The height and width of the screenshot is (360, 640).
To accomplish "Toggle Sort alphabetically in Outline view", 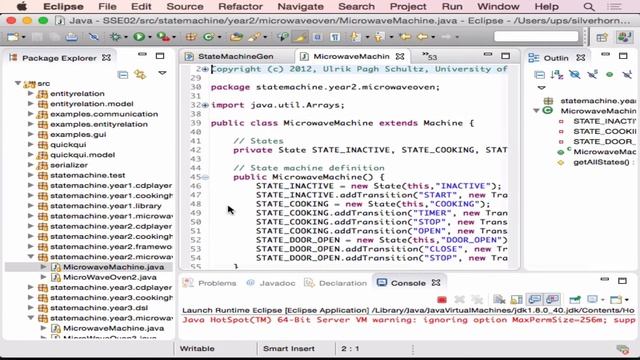I will pos(557,75).
